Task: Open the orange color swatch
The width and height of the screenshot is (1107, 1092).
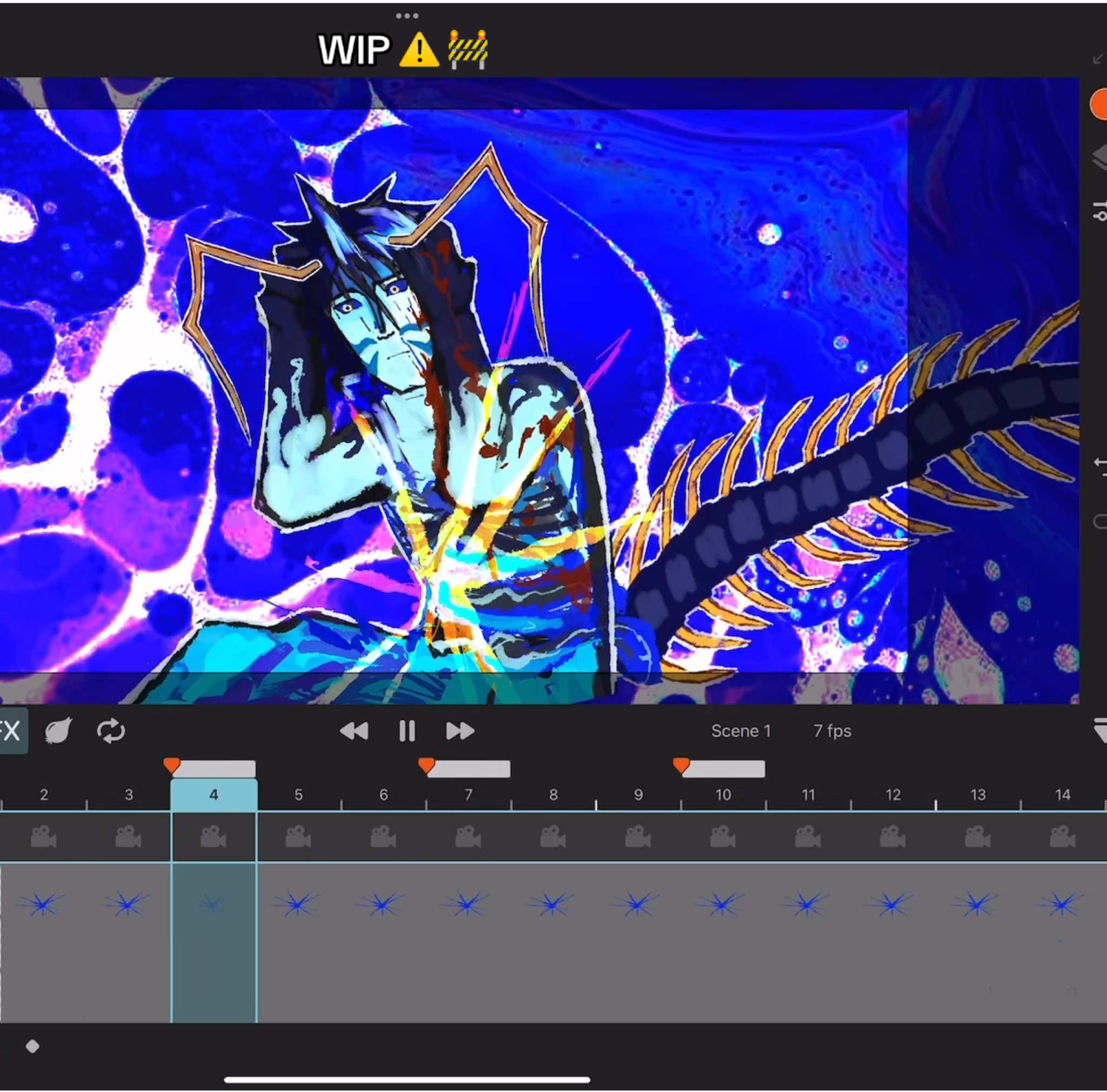Action: (x=1098, y=104)
